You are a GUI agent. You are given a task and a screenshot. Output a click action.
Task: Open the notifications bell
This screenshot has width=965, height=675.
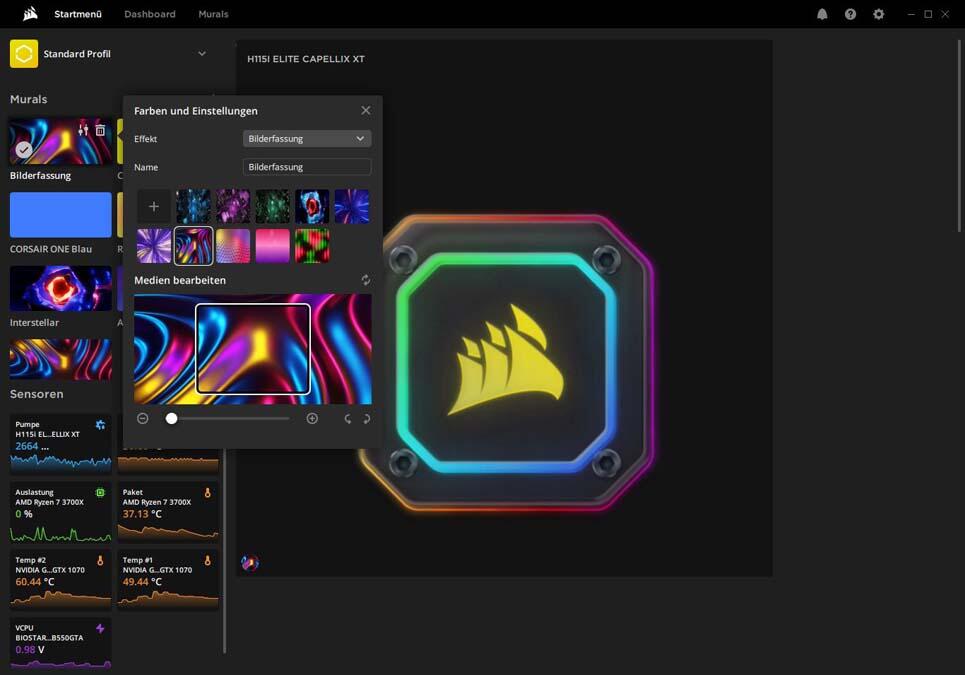click(x=822, y=14)
